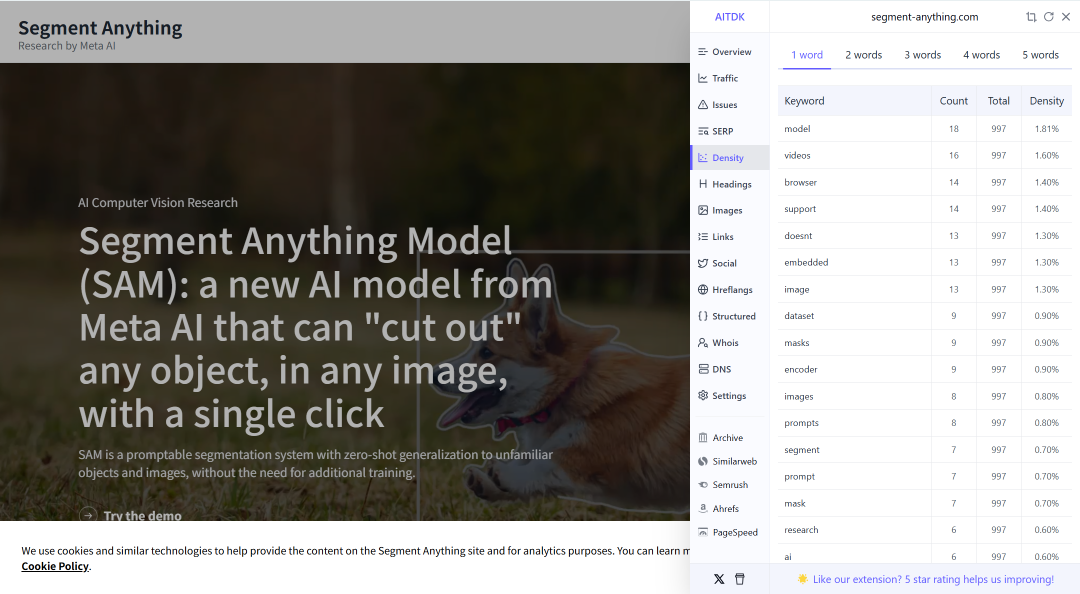Open the SERP section
This screenshot has width=1080, height=594.
[716, 131]
